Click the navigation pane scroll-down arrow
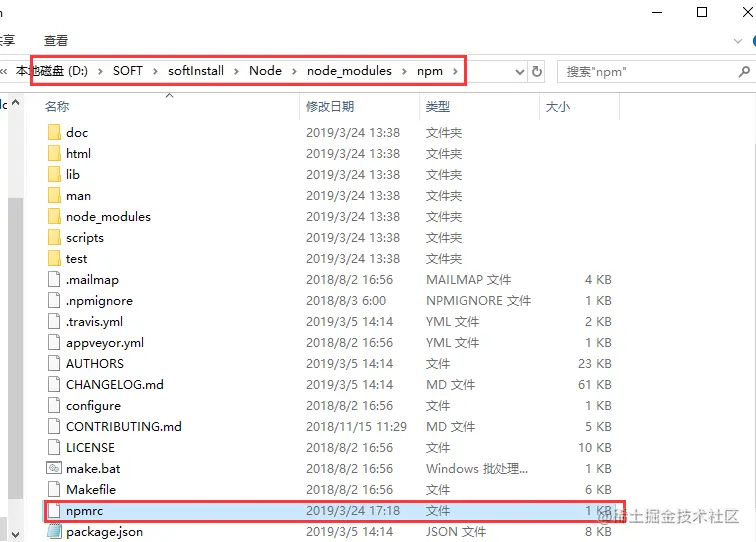Screen dimensions: 756x542 15,534
